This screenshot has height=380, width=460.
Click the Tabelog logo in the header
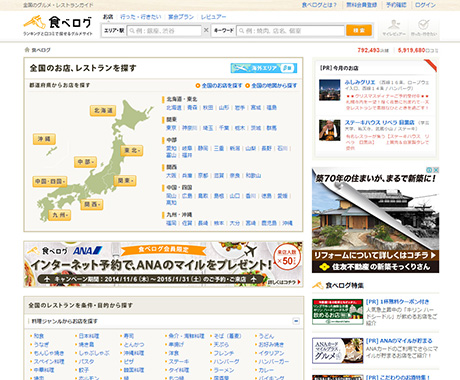coord(58,25)
